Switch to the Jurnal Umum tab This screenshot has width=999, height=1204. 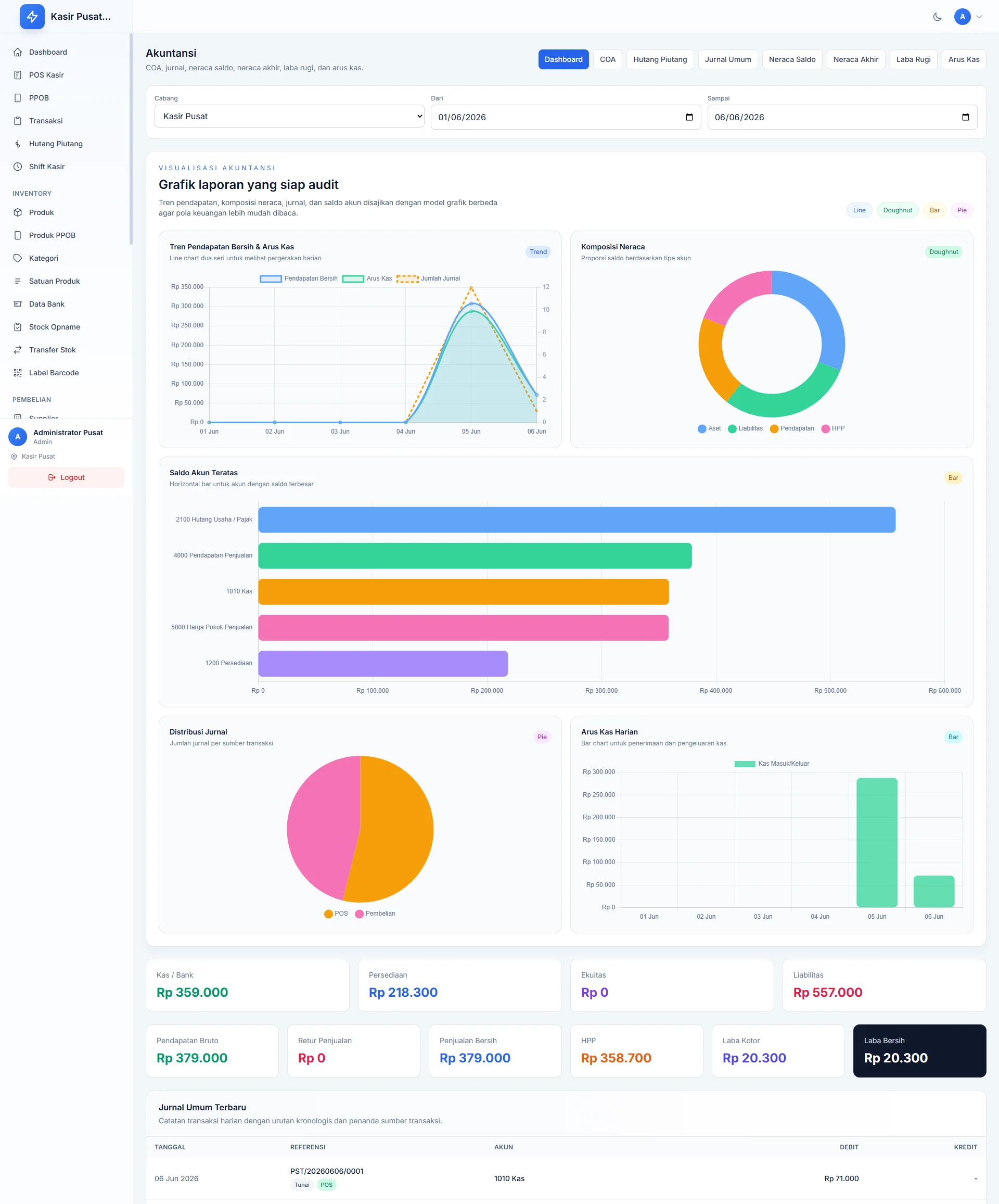tap(728, 60)
